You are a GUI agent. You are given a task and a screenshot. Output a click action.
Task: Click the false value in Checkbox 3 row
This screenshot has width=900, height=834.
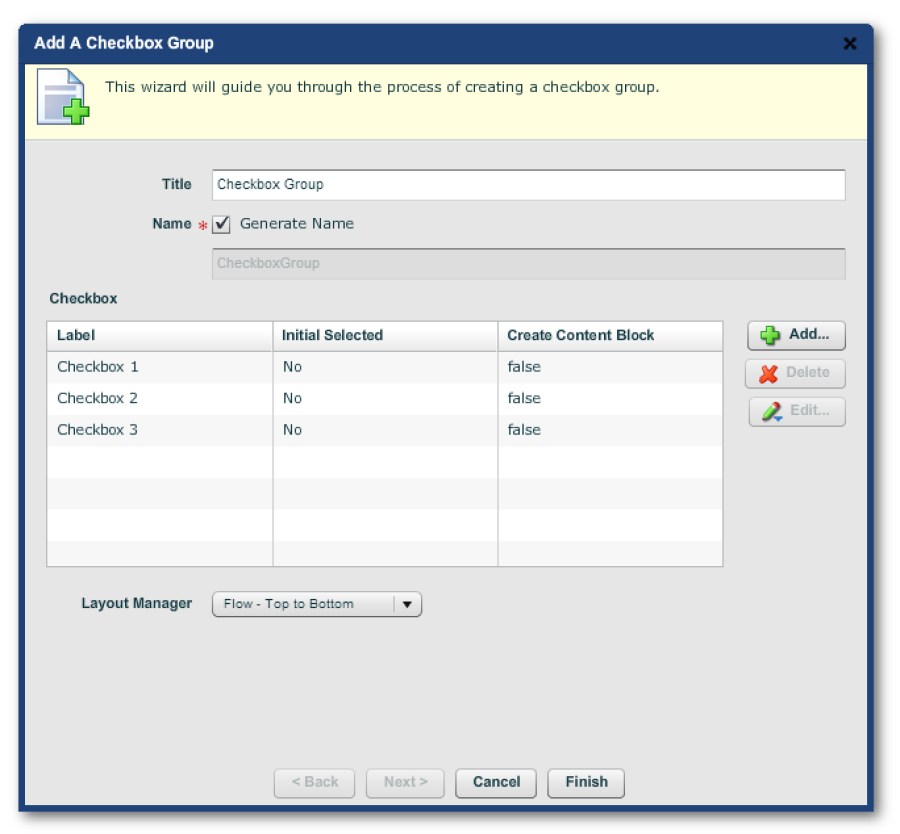pyautogui.click(x=524, y=430)
